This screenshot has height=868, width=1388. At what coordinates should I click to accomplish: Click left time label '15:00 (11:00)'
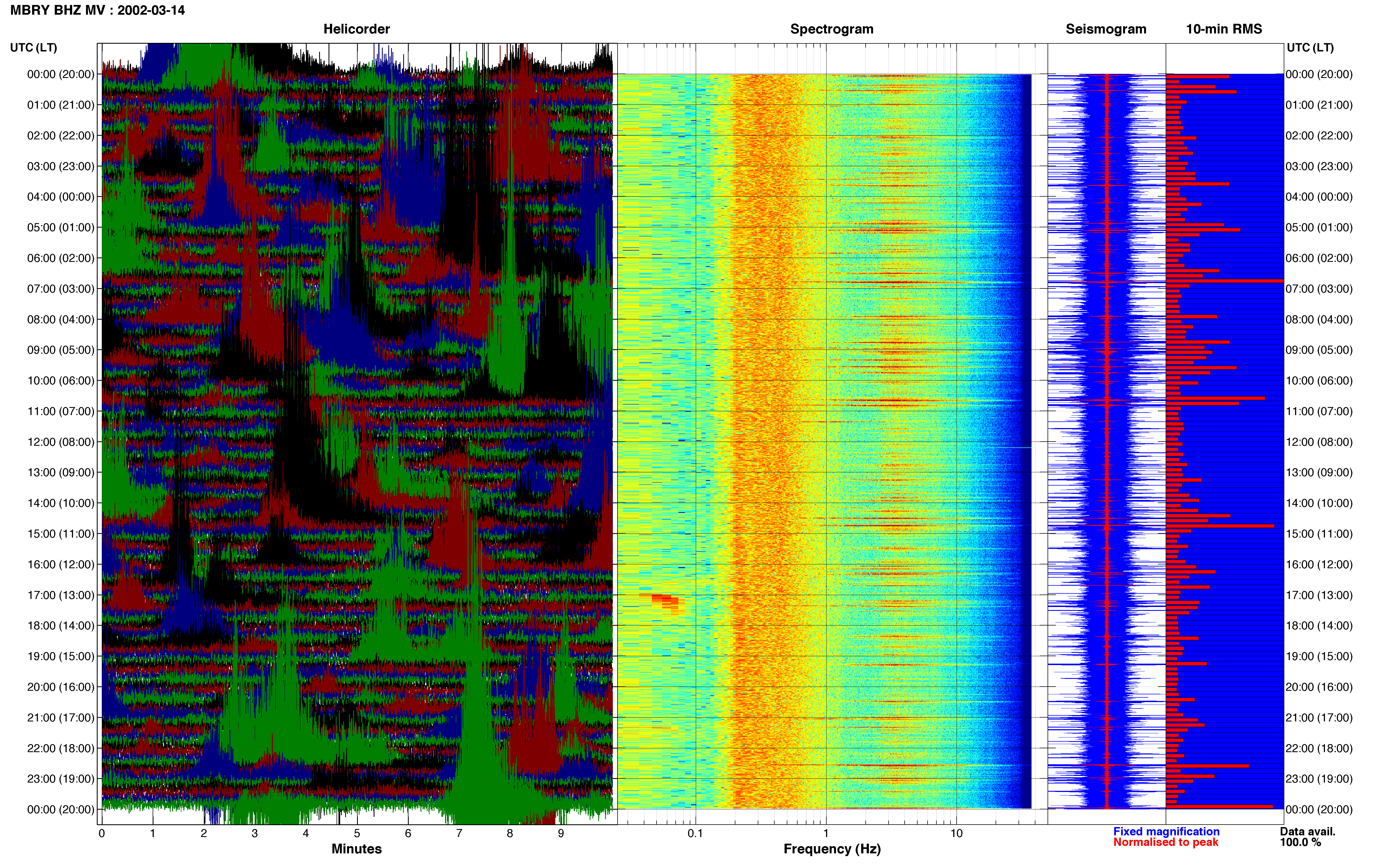[x=61, y=534]
